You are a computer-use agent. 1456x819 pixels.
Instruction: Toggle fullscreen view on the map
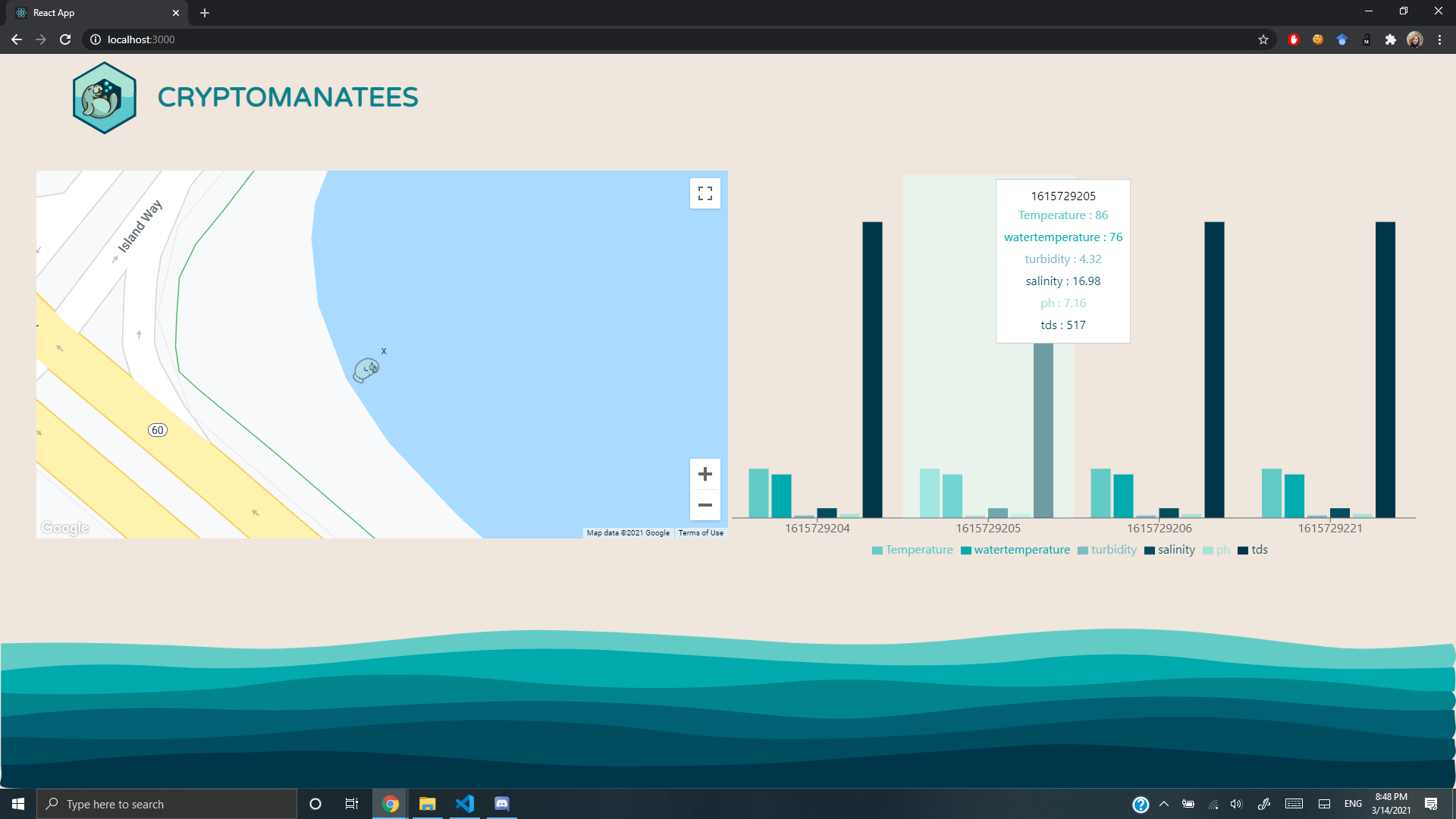coord(704,193)
